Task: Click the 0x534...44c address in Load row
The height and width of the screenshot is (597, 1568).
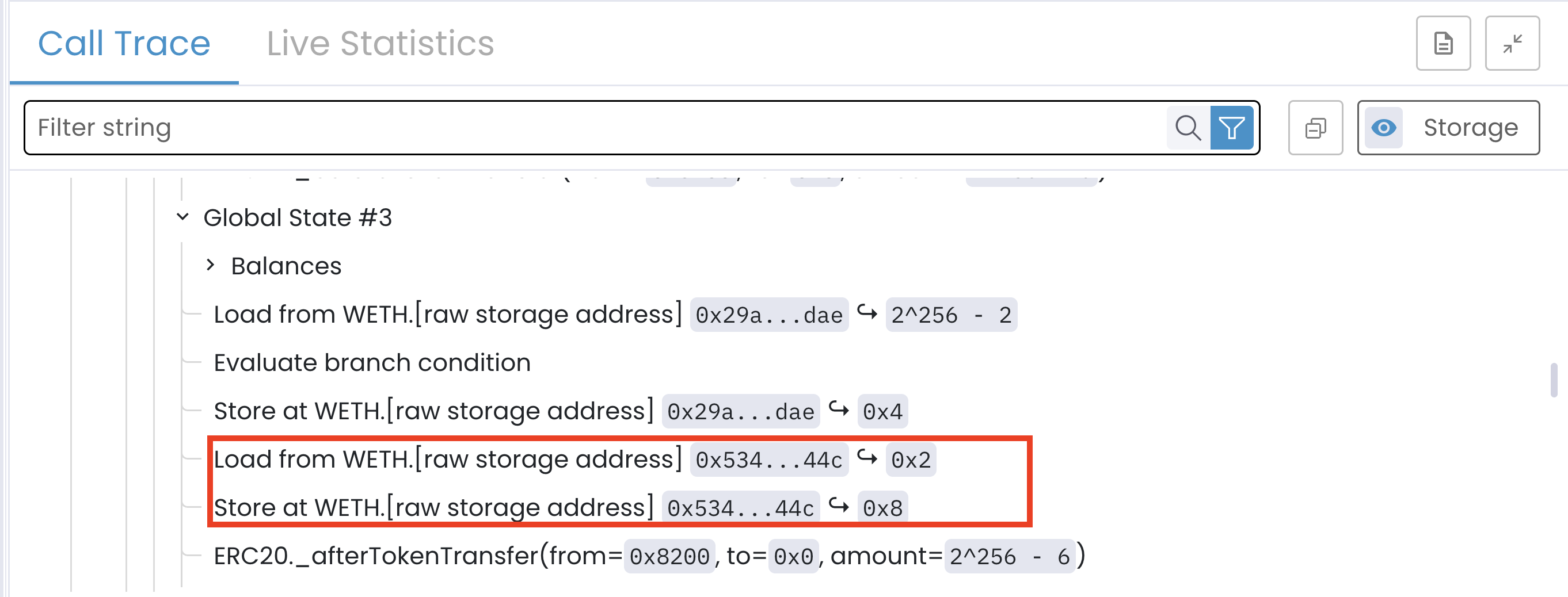Action: coord(769,460)
